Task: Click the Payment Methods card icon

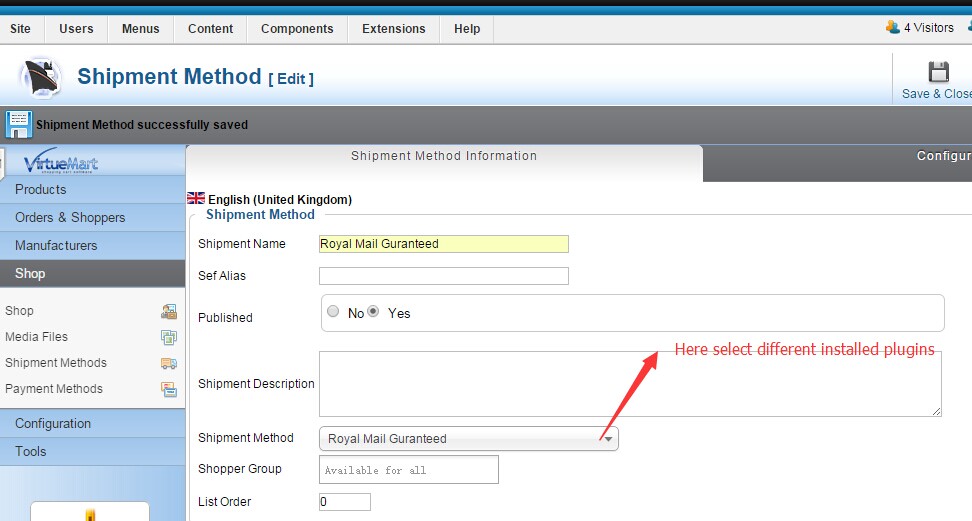Action: [x=169, y=390]
